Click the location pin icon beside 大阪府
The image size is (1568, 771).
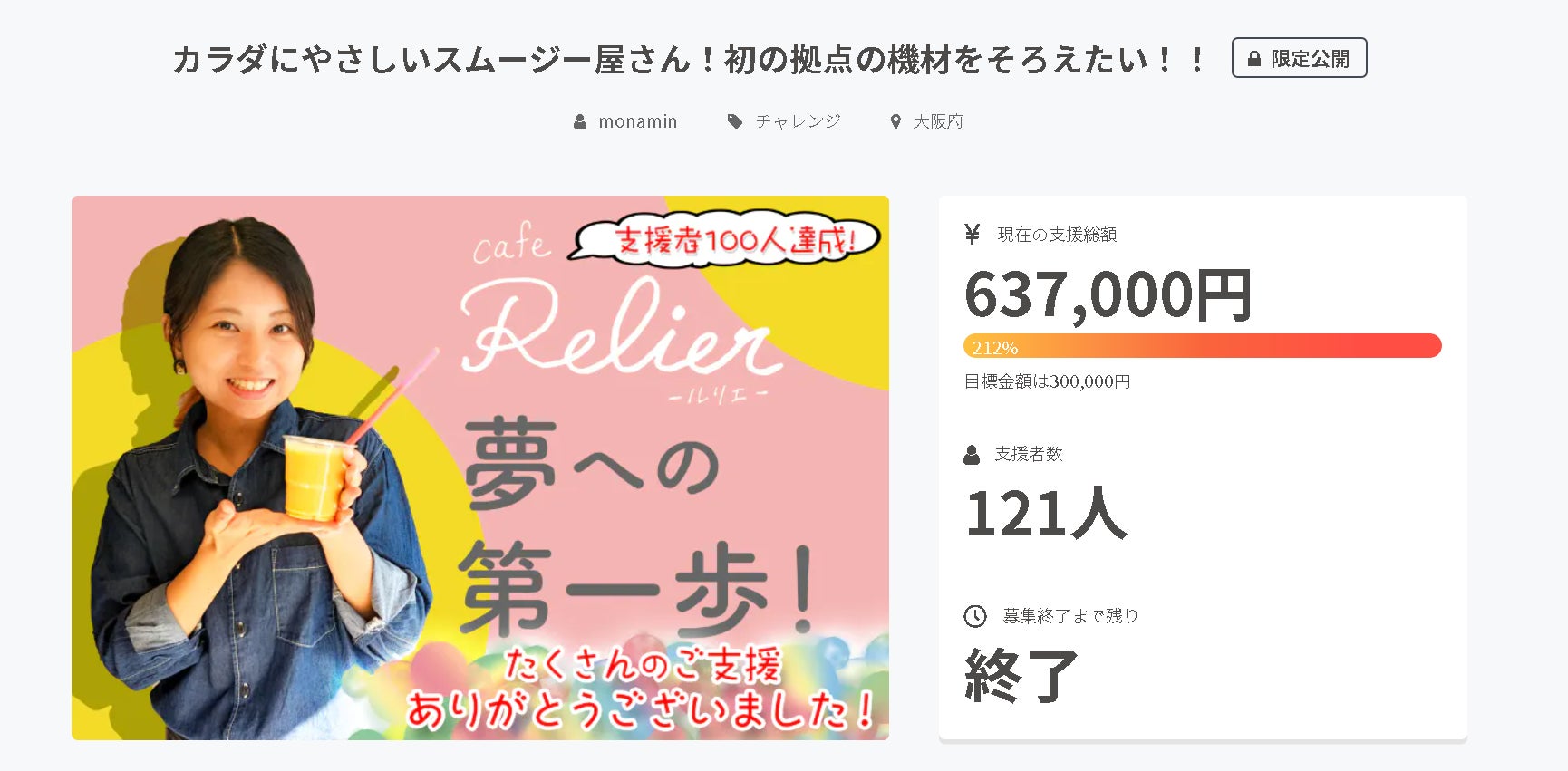(895, 121)
